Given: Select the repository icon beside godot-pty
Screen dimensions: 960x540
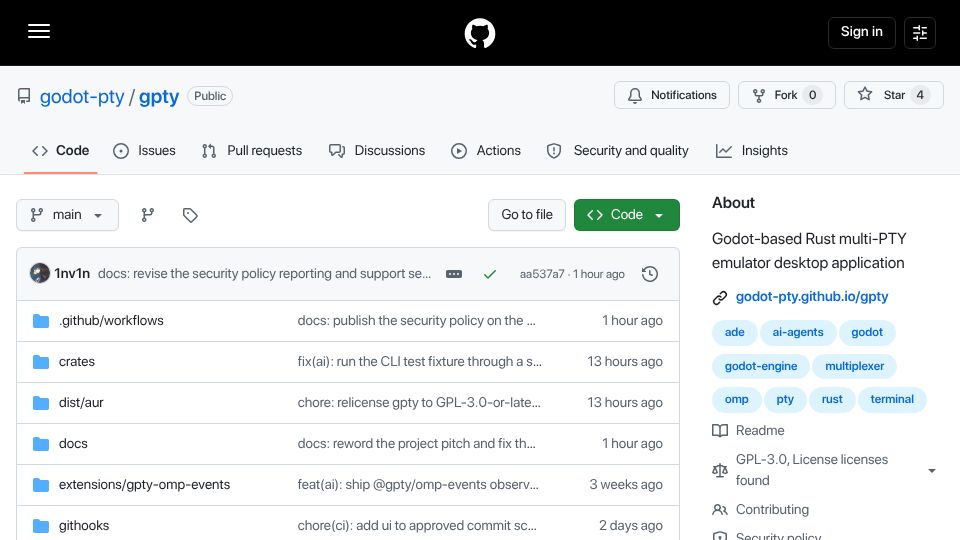Looking at the screenshot, I should 24,96.
